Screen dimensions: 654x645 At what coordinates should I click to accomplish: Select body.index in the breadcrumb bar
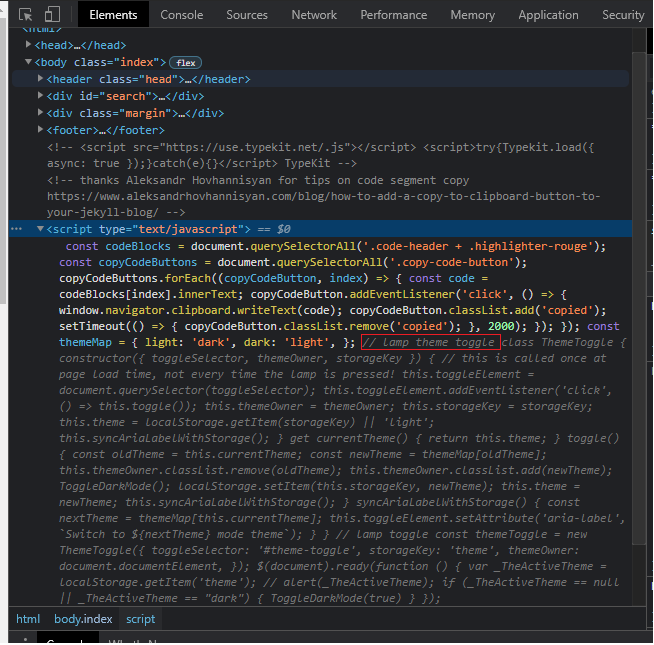[83, 619]
